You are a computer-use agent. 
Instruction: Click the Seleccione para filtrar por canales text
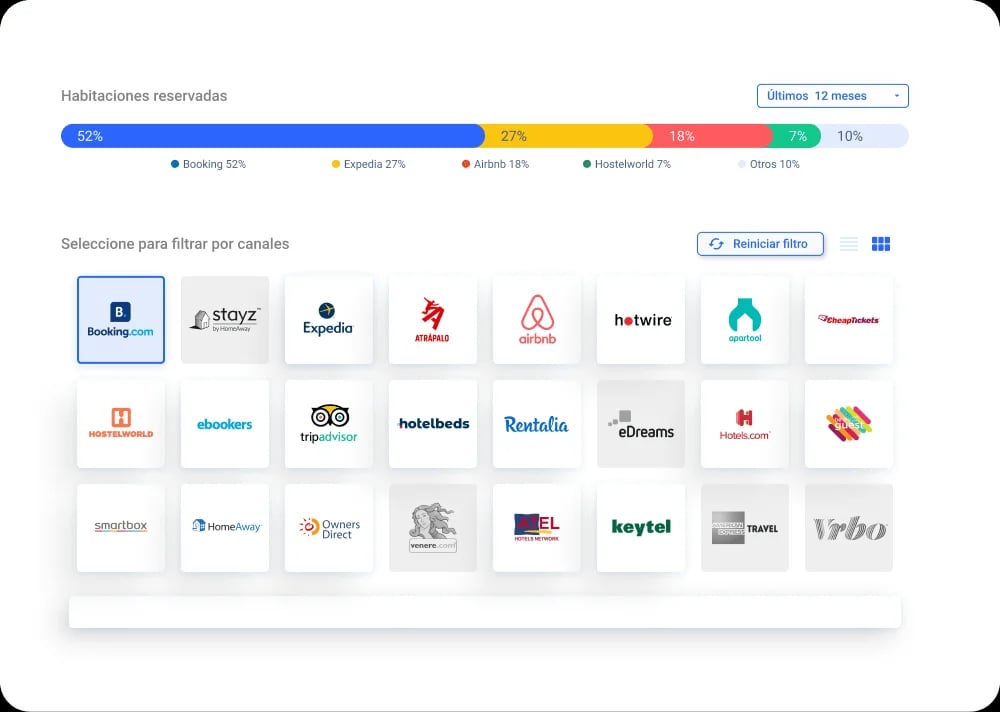point(175,244)
